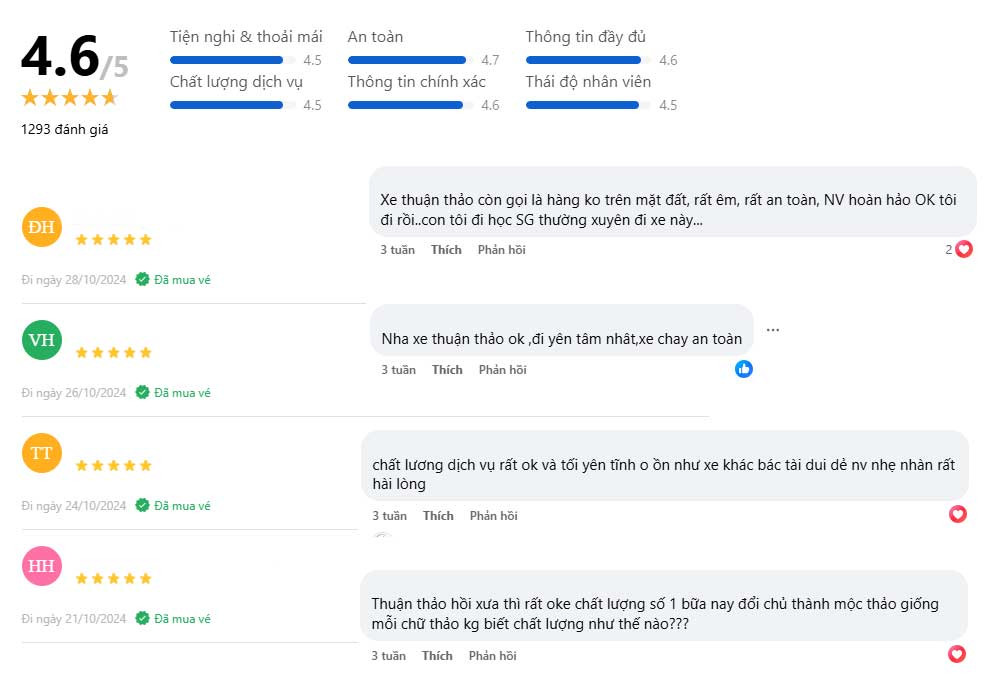Click the orange TT avatar
The width and height of the screenshot is (1000, 700).
41,453
